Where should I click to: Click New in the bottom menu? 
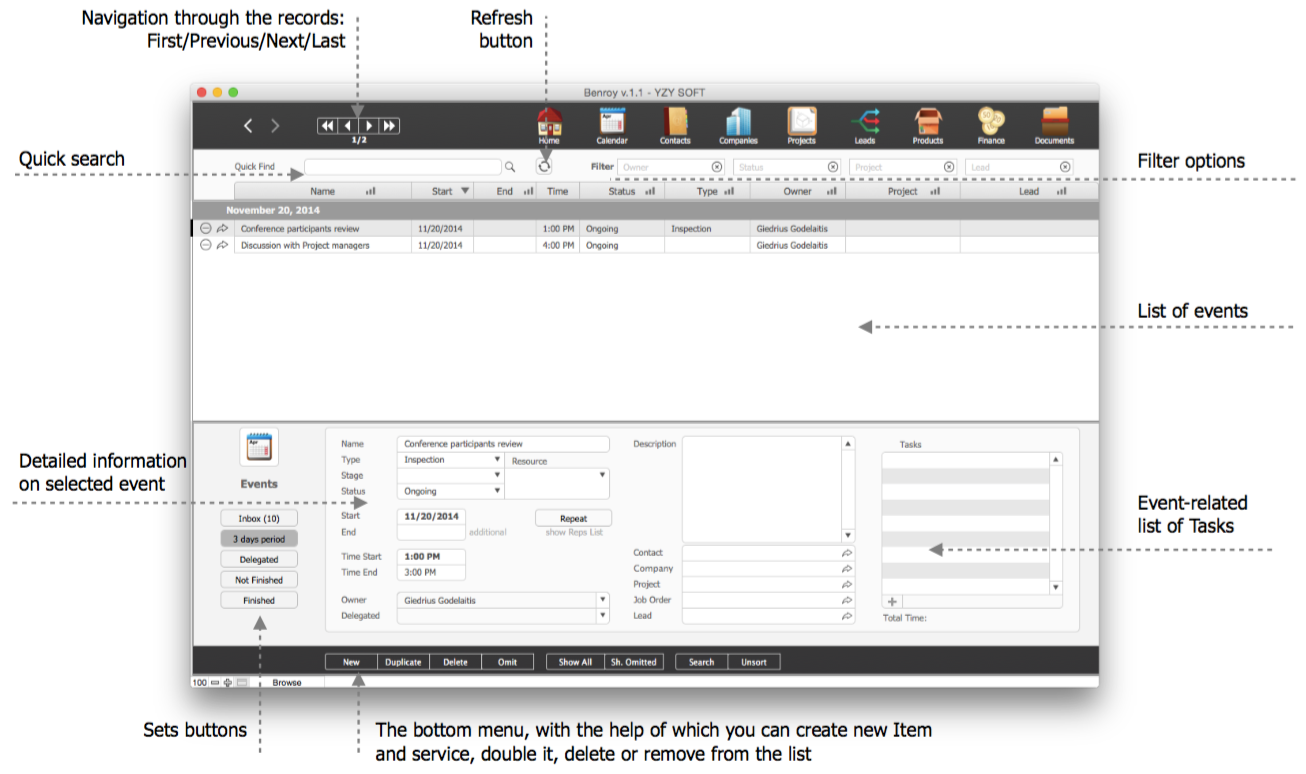351,662
